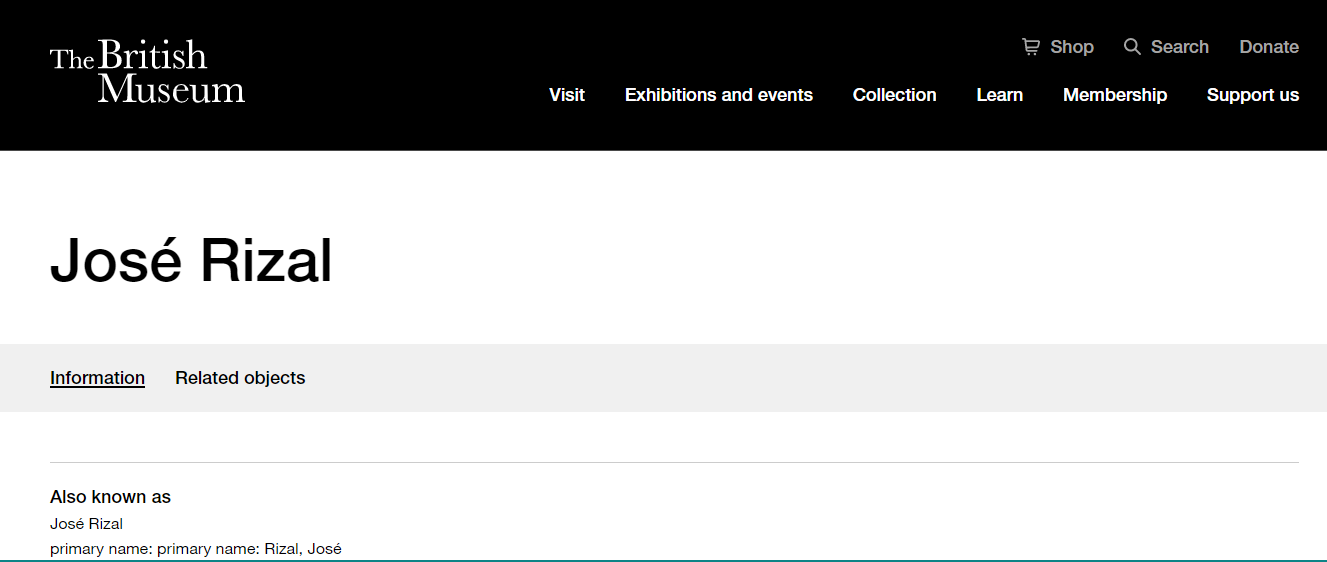Image resolution: width=1327 pixels, height=562 pixels.
Task: Open the Visit menu
Action: (567, 95)
